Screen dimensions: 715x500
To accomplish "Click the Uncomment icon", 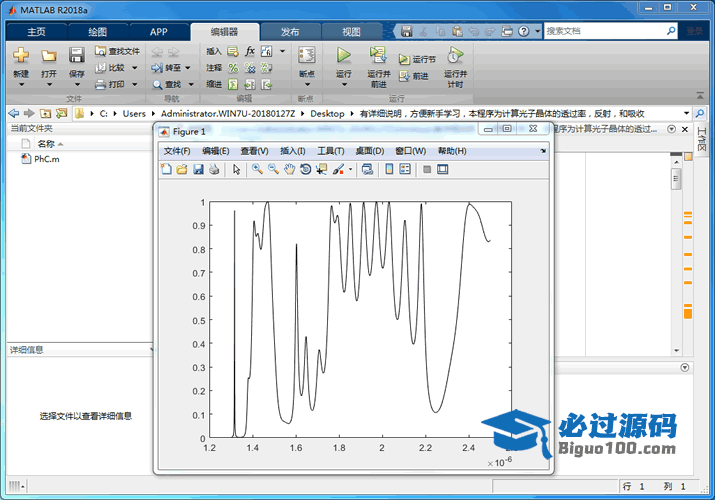I will 250,68.
